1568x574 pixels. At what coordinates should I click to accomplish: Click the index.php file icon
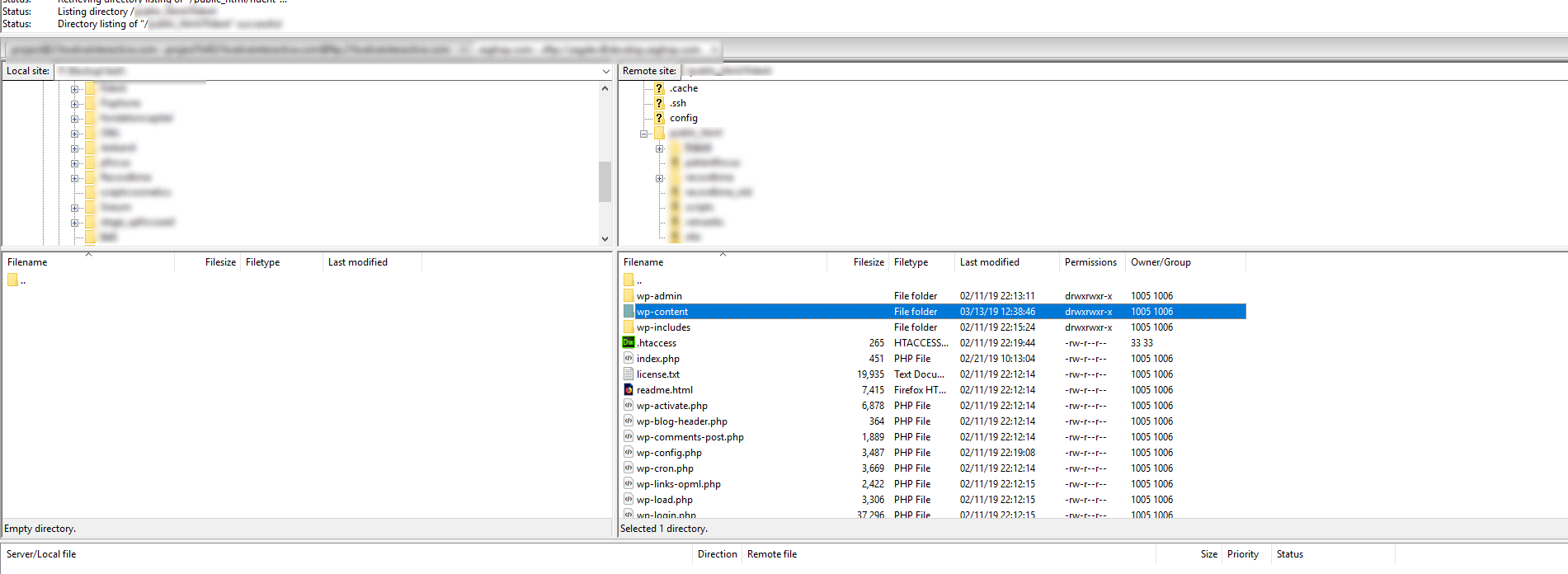click(629, 358)
